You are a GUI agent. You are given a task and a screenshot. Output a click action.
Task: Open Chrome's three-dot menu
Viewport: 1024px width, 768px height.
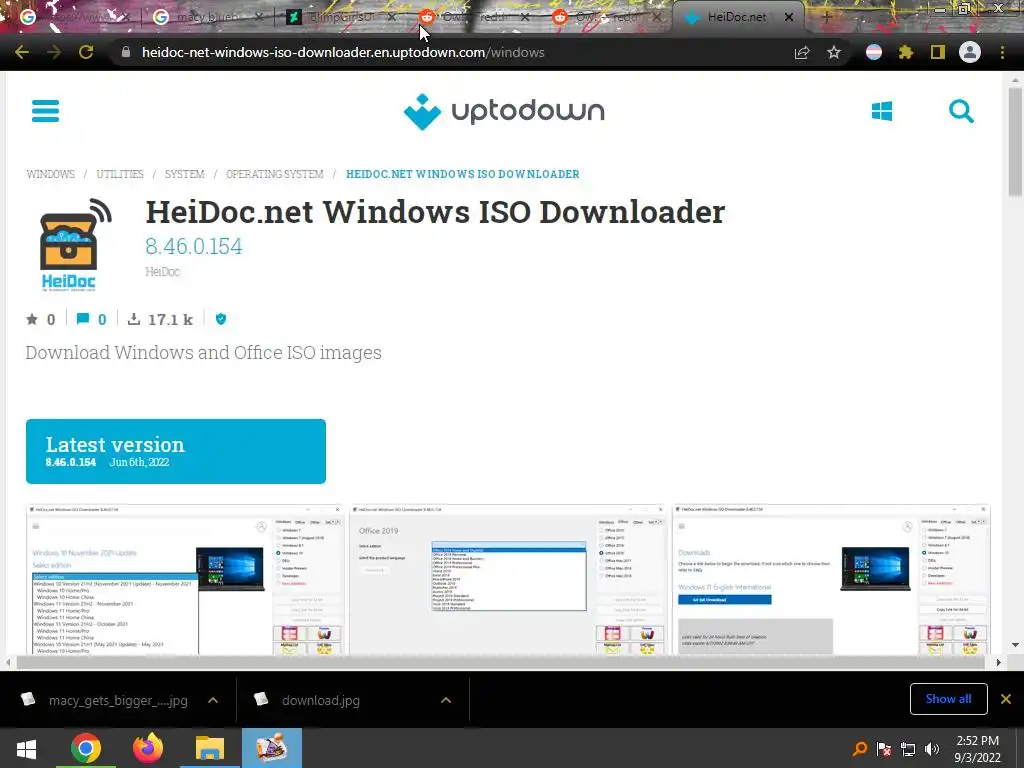(x=1002, y=52)
